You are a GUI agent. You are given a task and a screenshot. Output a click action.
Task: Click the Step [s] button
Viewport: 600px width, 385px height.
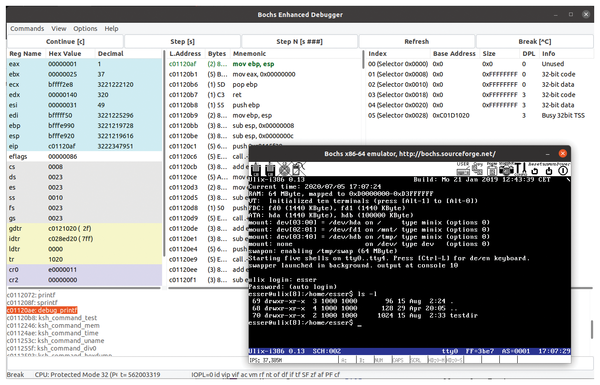tap(183, 41)
